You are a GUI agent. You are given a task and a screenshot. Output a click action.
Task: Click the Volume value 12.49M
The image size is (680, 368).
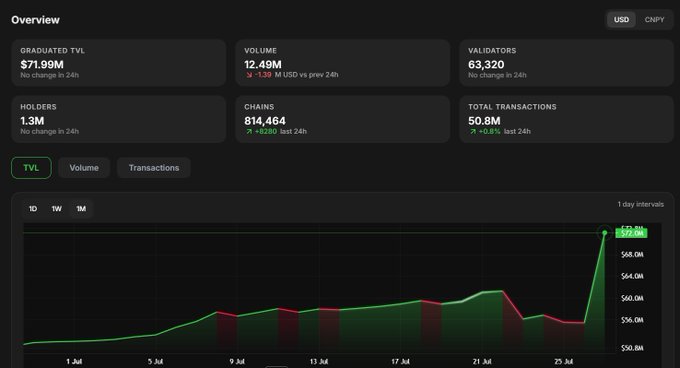click(263, 65)
